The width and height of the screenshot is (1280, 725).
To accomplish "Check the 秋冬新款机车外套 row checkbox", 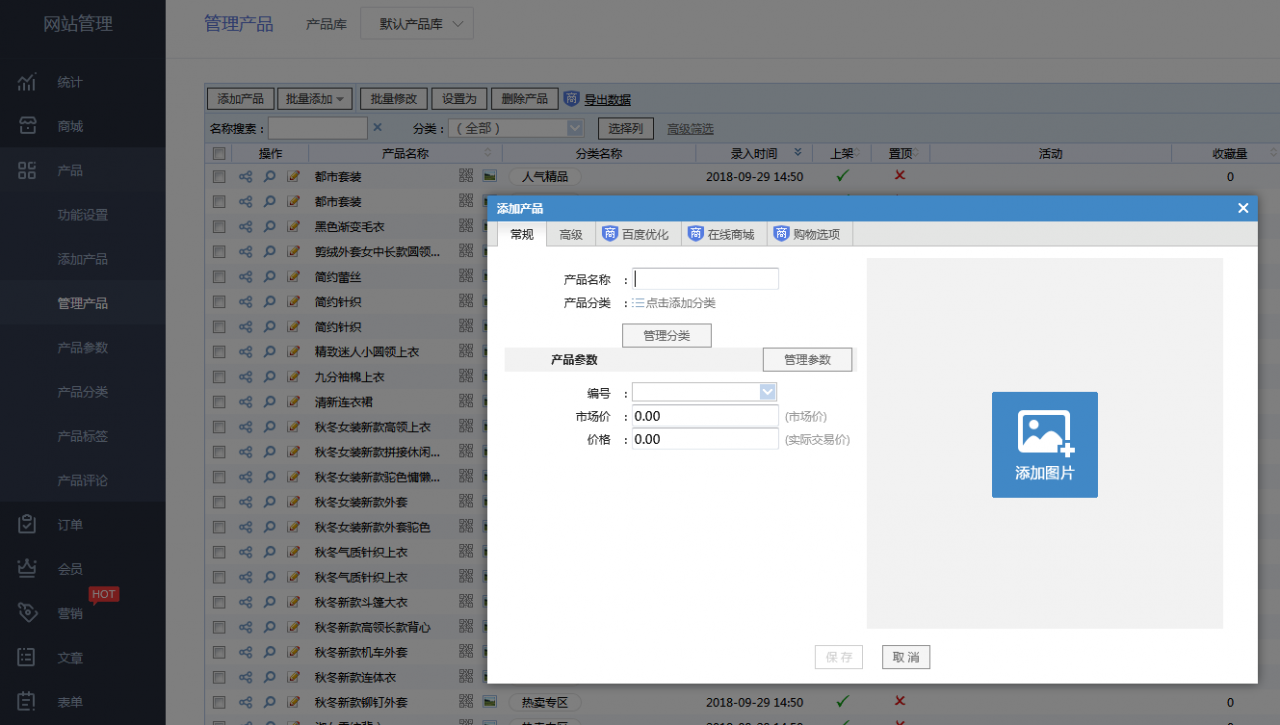I will [219, 652].
